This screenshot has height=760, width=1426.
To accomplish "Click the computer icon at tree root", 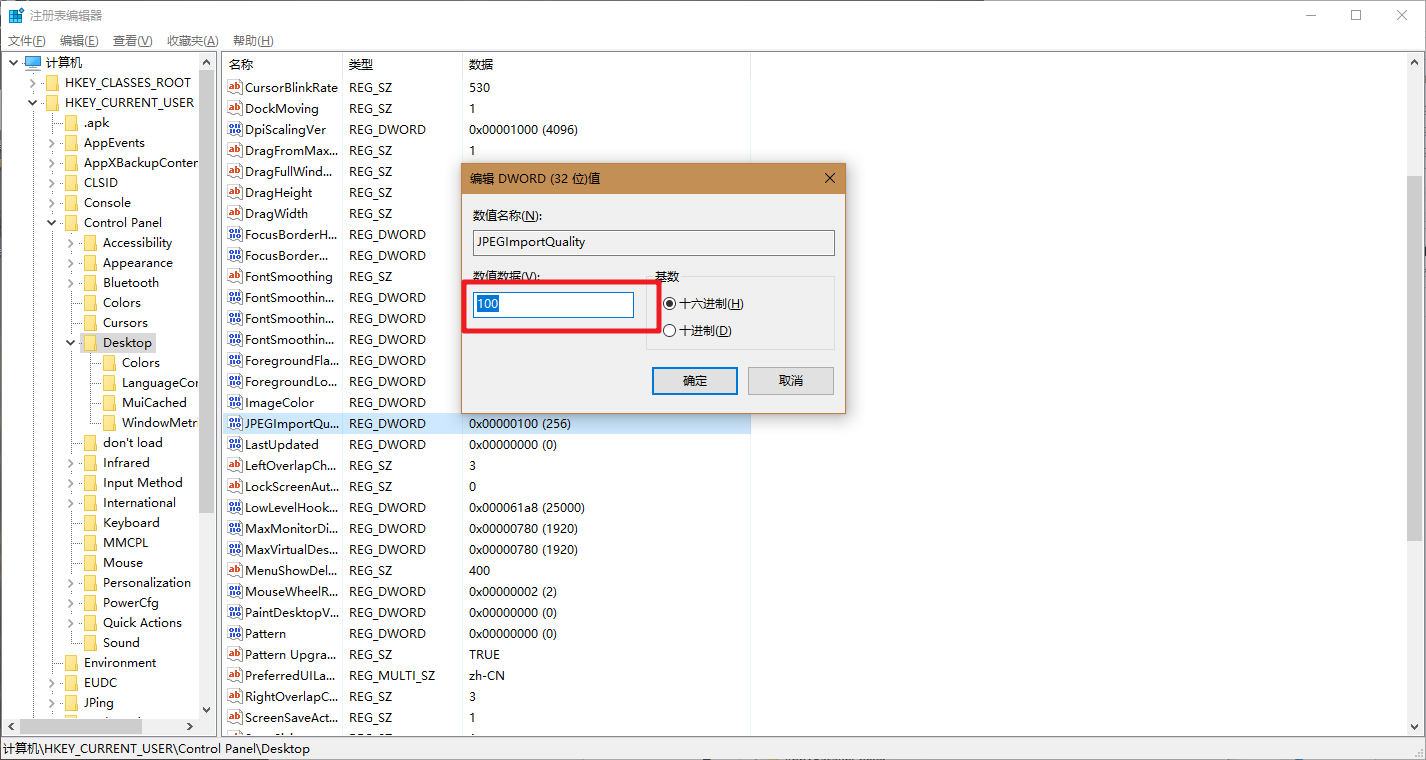I will pos(33,63).
